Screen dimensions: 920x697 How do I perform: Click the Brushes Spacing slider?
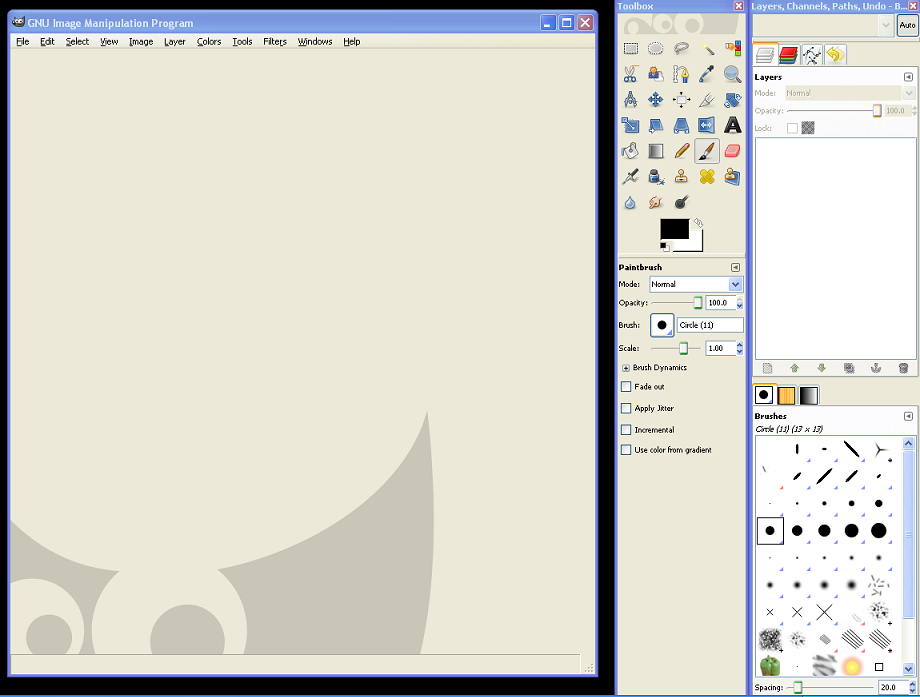830,687
